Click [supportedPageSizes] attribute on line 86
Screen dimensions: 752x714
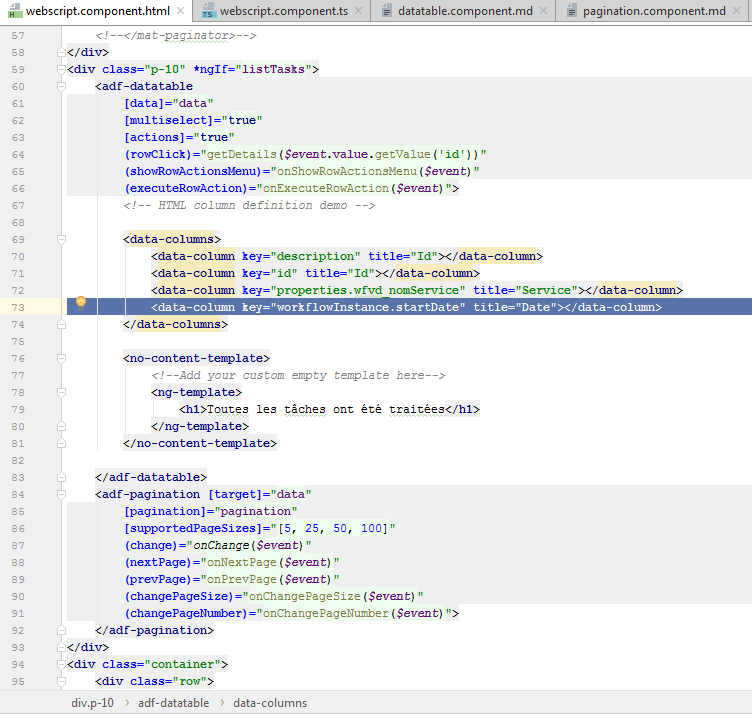(x=193, y=528)
